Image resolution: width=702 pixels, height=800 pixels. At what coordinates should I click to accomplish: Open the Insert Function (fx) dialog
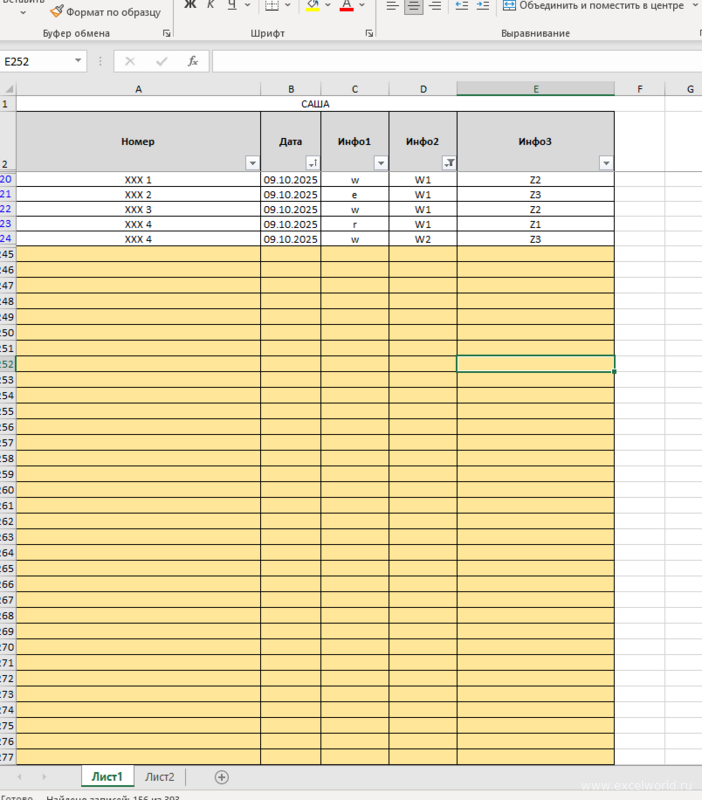pos(193,61)
